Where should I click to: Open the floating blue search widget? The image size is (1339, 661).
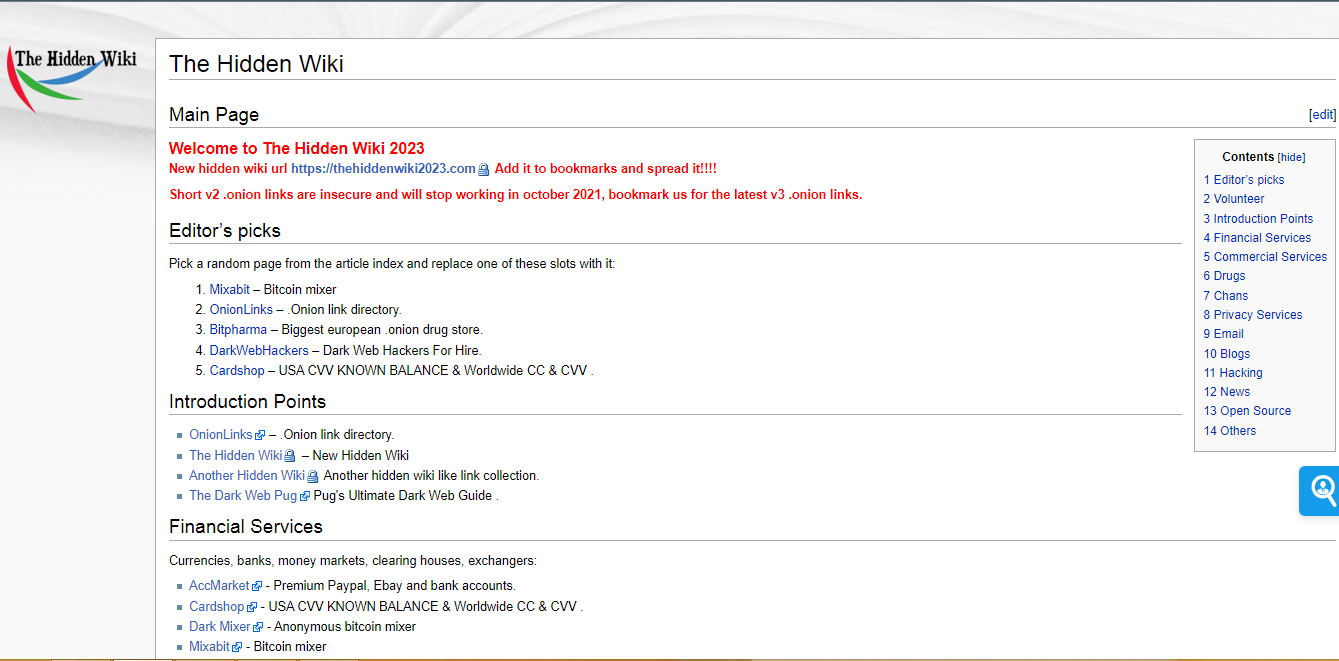(x=1320, y=491)
